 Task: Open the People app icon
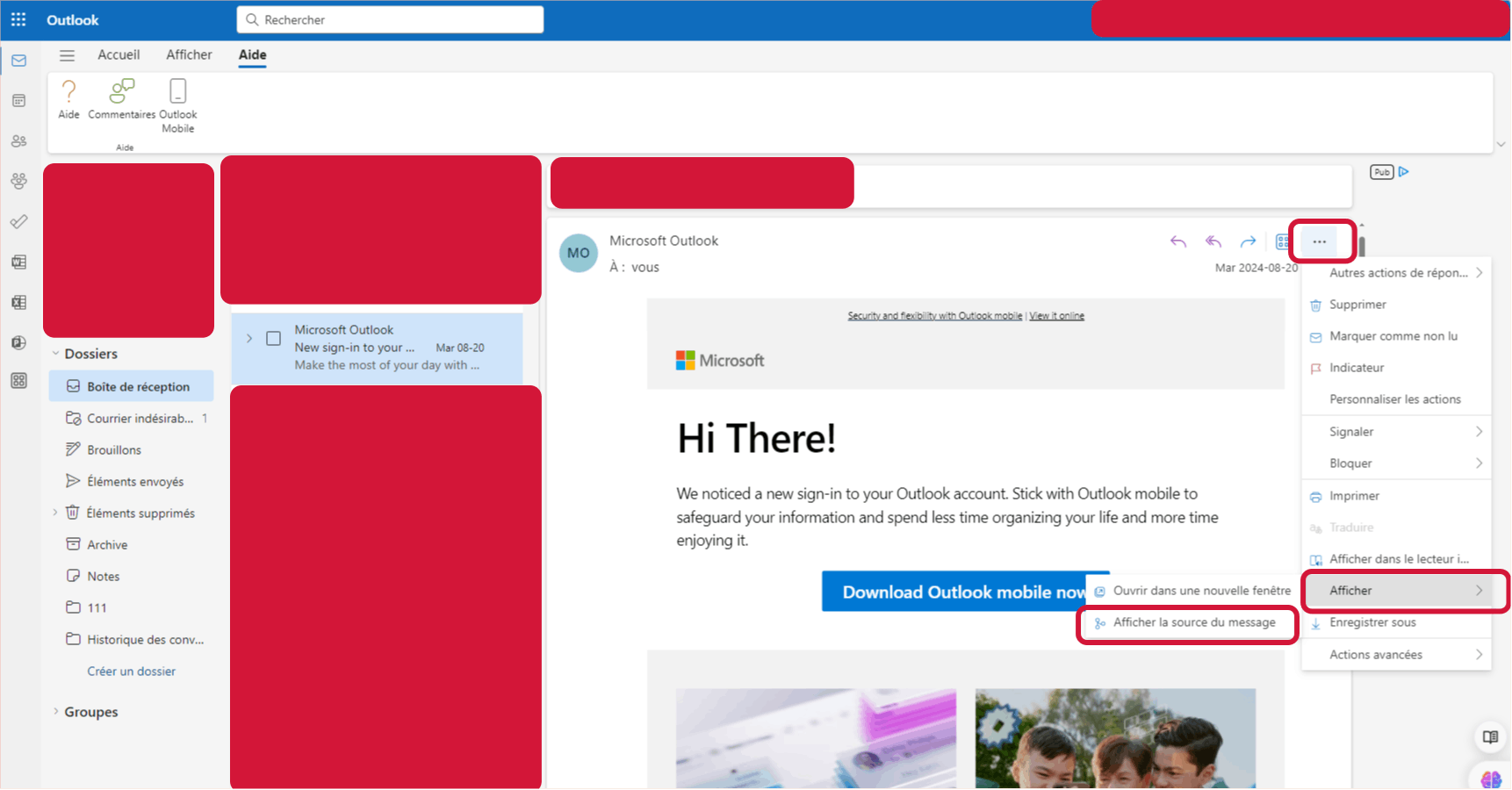pos(18,140)
